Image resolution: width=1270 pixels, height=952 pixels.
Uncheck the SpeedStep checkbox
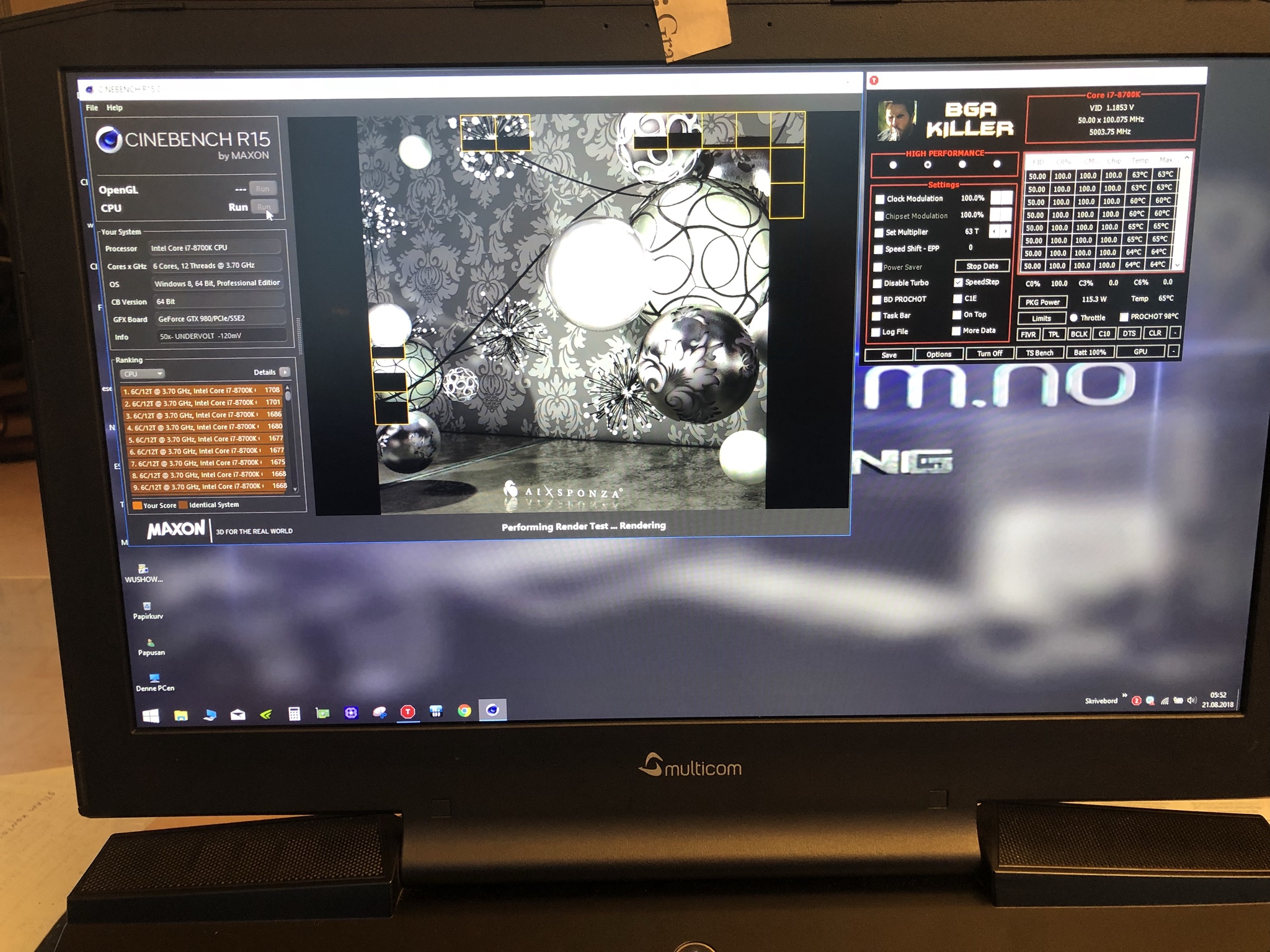(958, 282)
